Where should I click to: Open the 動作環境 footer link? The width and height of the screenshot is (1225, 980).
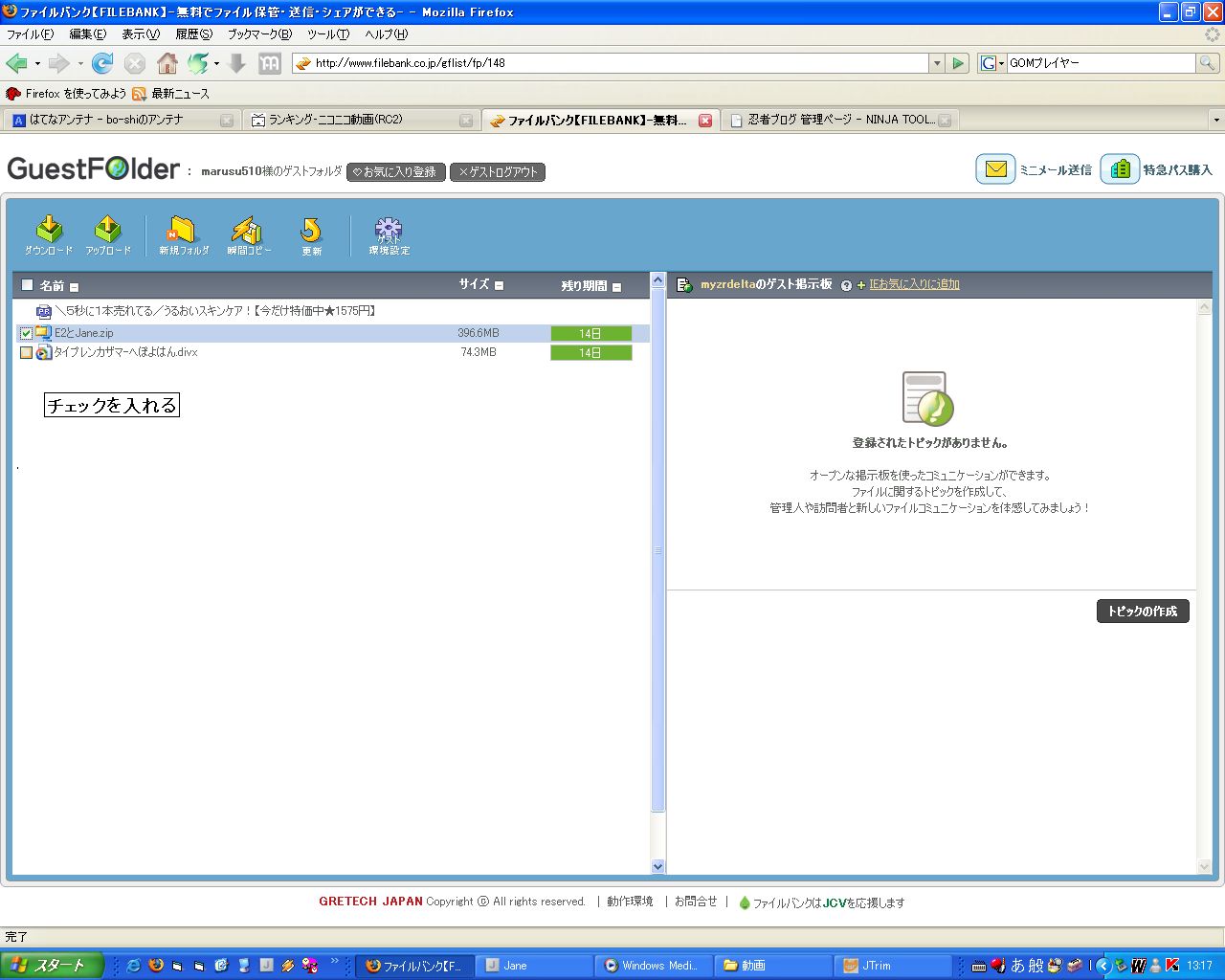[x=630, y=902]
